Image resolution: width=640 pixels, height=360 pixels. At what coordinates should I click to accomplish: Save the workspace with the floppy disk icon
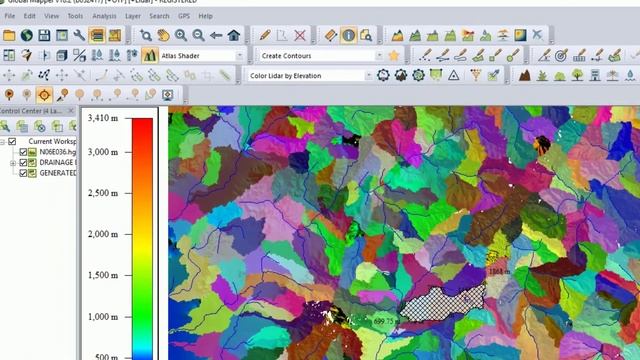[44, 36]
